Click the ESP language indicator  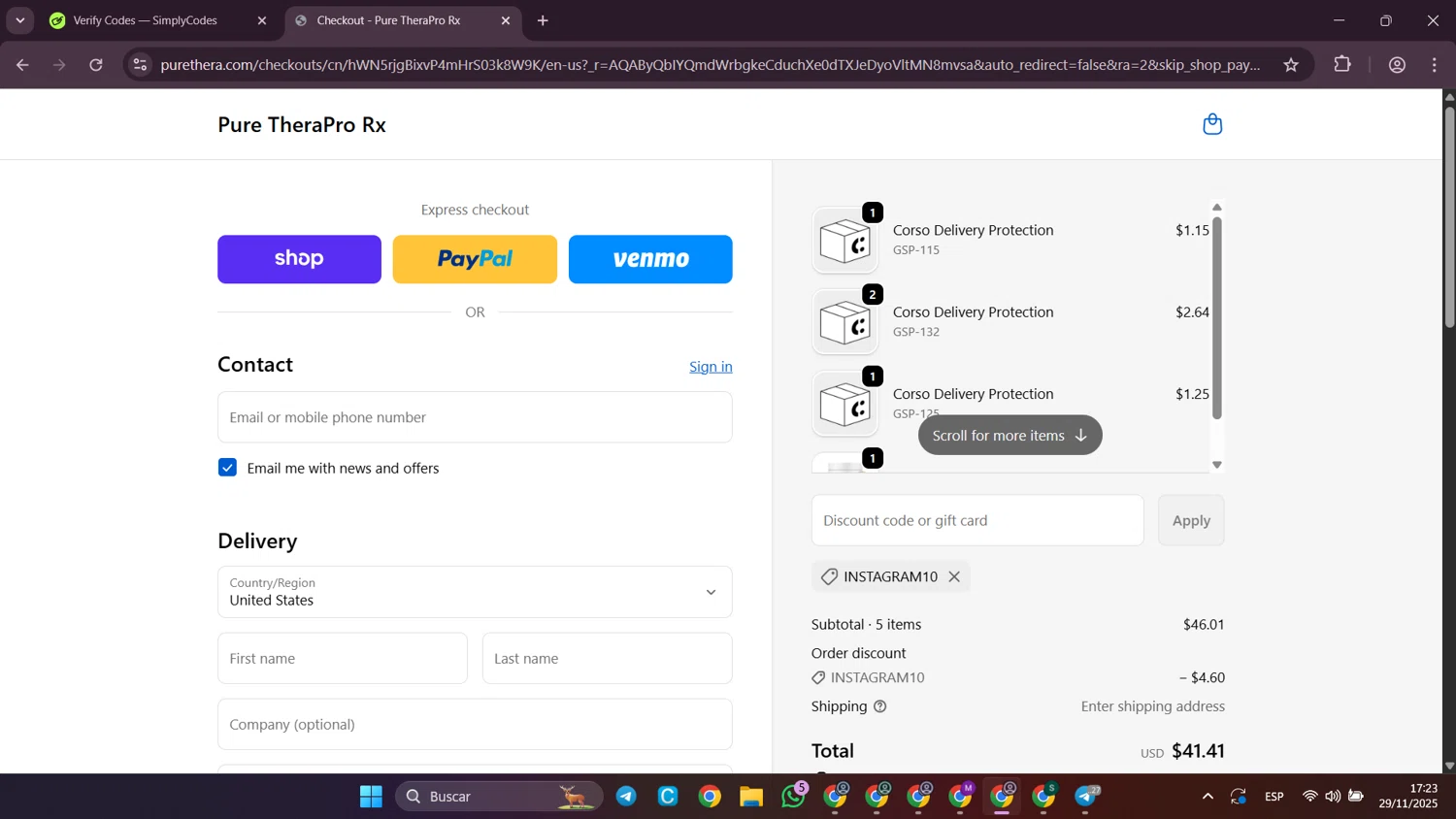[1274, 797]
